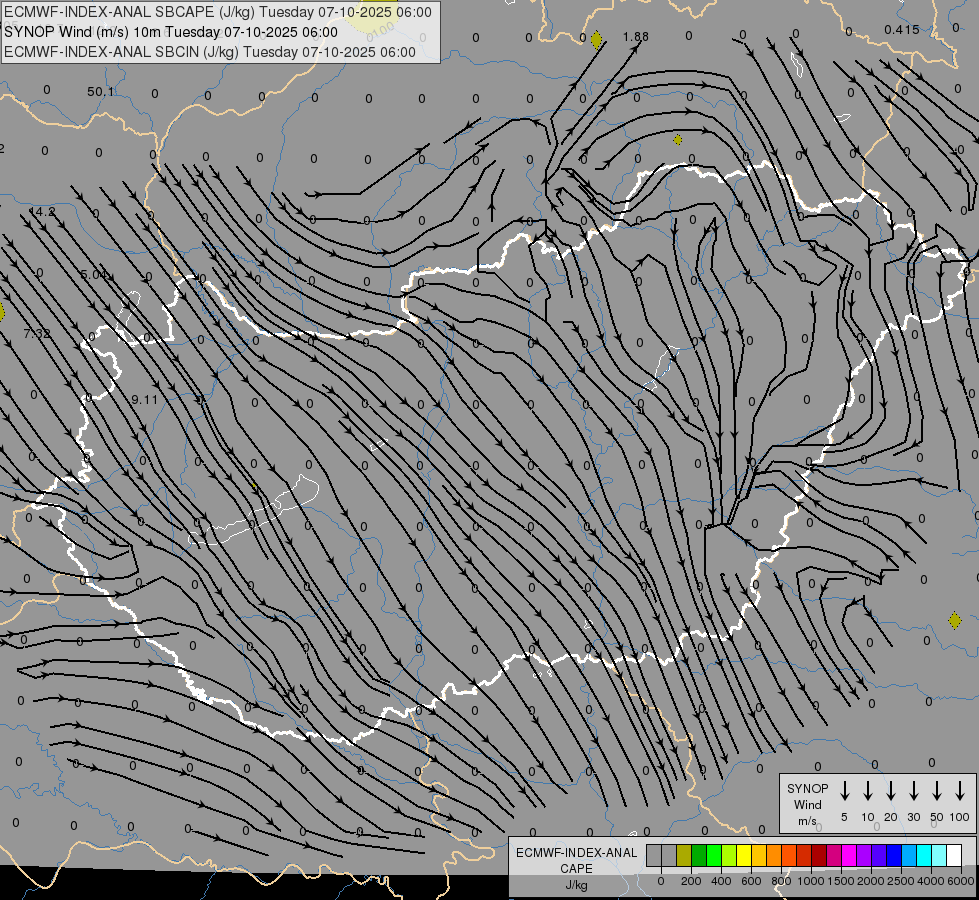Select the SYNOP Wind 10m title line
This screenshot has height=900, width=979.
click(177, 32)
